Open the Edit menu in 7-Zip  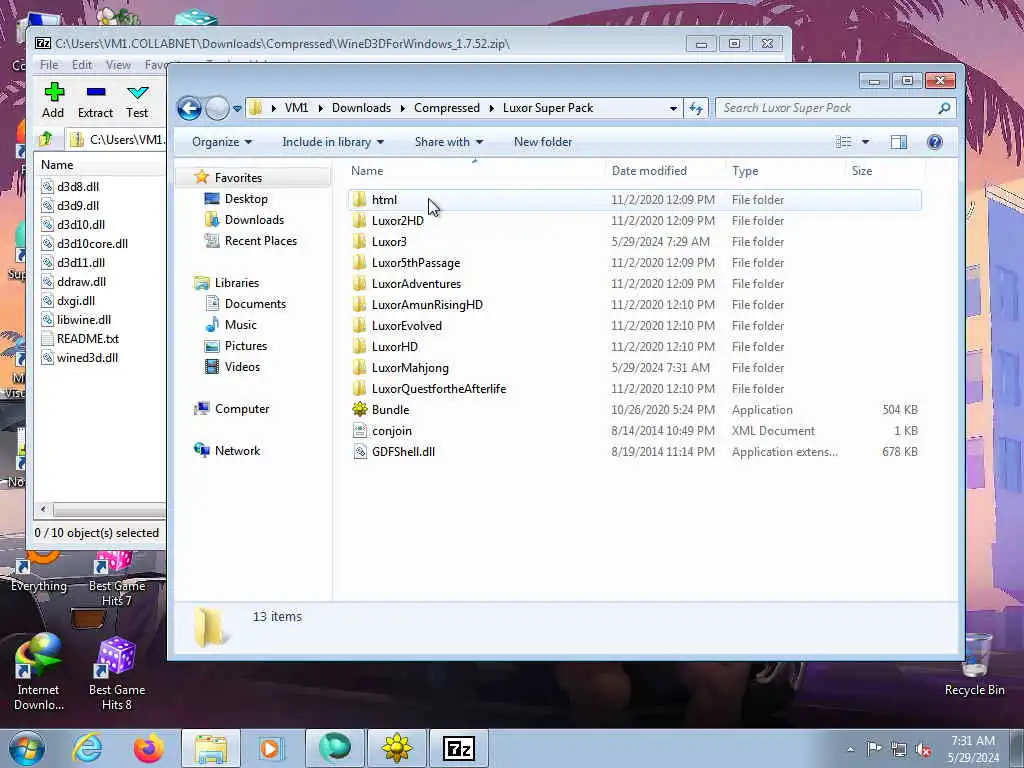[x=82, y=65]
